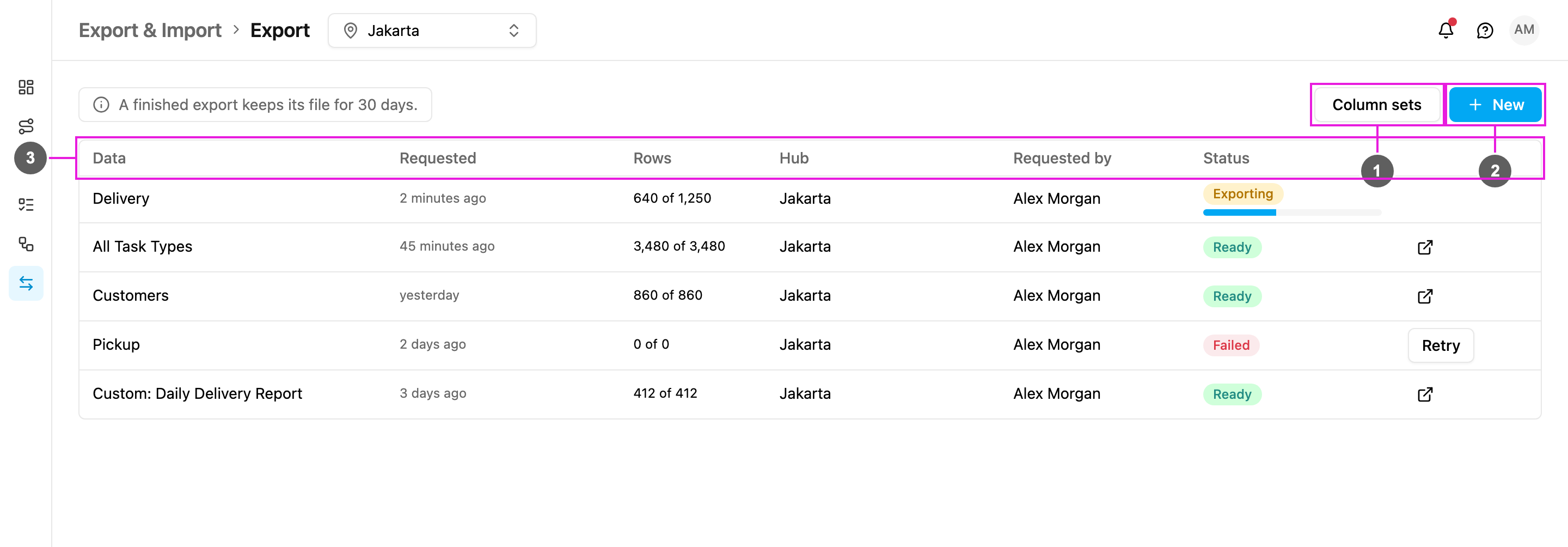Open the Custom: Daily Delivery Report file
Viewport: 1568px width, 547px height.
[1425, 394]
